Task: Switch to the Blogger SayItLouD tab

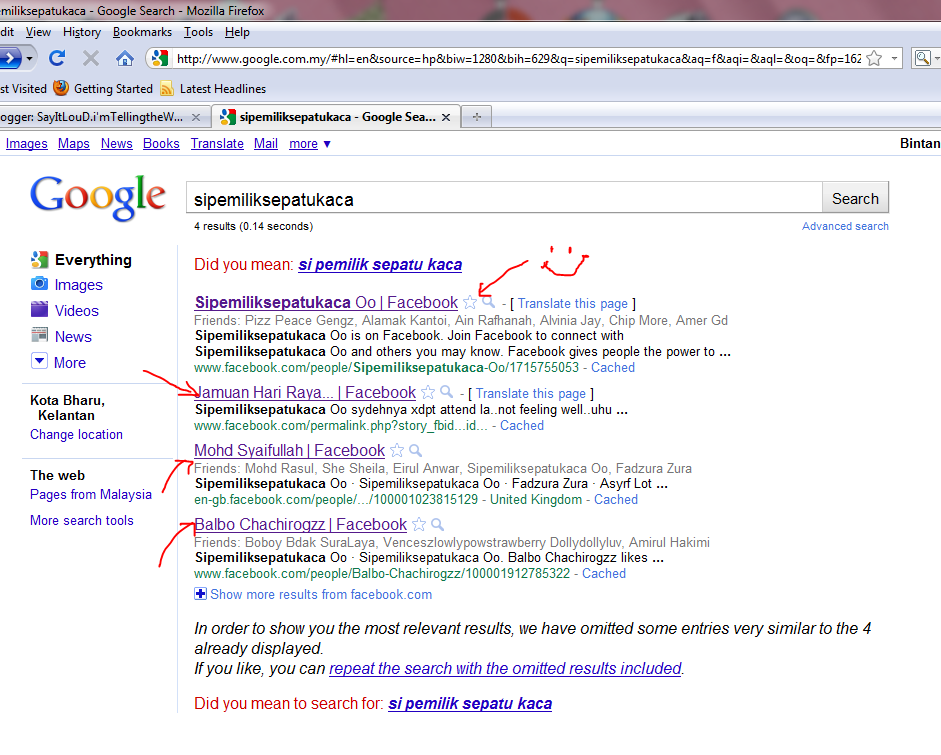Action: pyautogui.click(x=92, y=117)
